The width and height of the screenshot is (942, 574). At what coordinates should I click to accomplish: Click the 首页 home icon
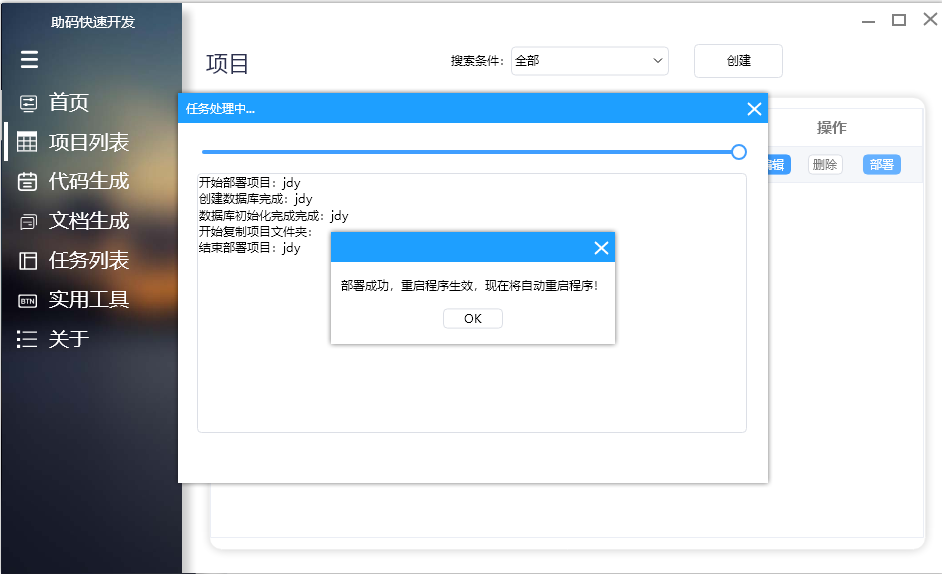pos(28,103)
